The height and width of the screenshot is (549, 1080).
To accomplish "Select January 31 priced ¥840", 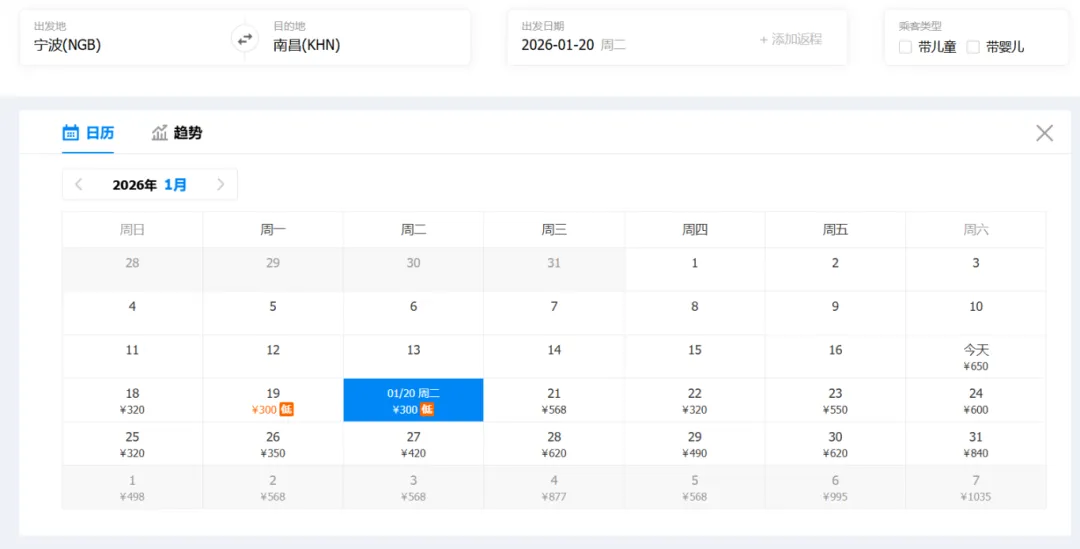I will tap(975, 444).
